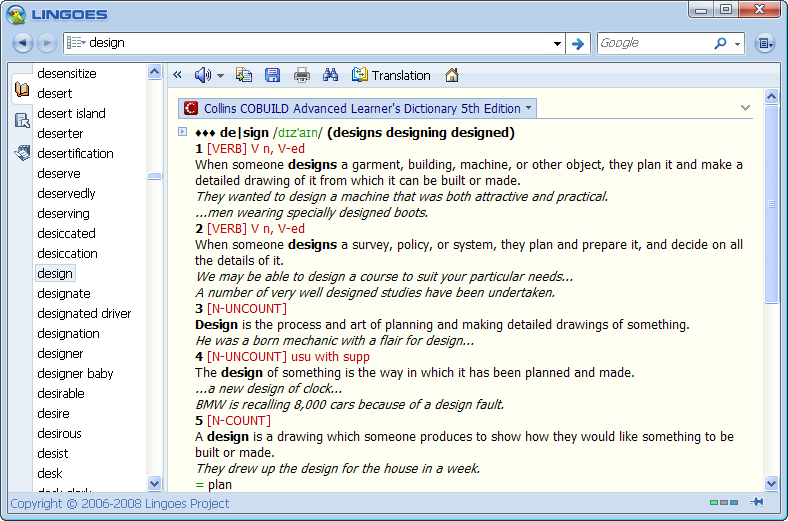
Task: Toggle the expand box beside the design entry
Action: (182, 132)
